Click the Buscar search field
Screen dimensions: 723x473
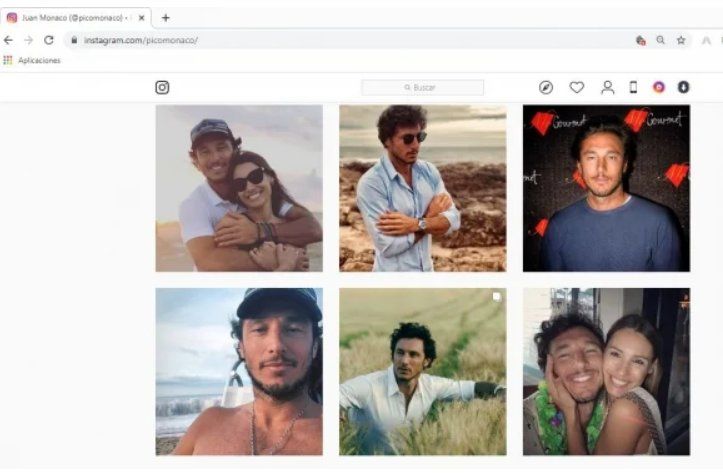pos(423,87)
